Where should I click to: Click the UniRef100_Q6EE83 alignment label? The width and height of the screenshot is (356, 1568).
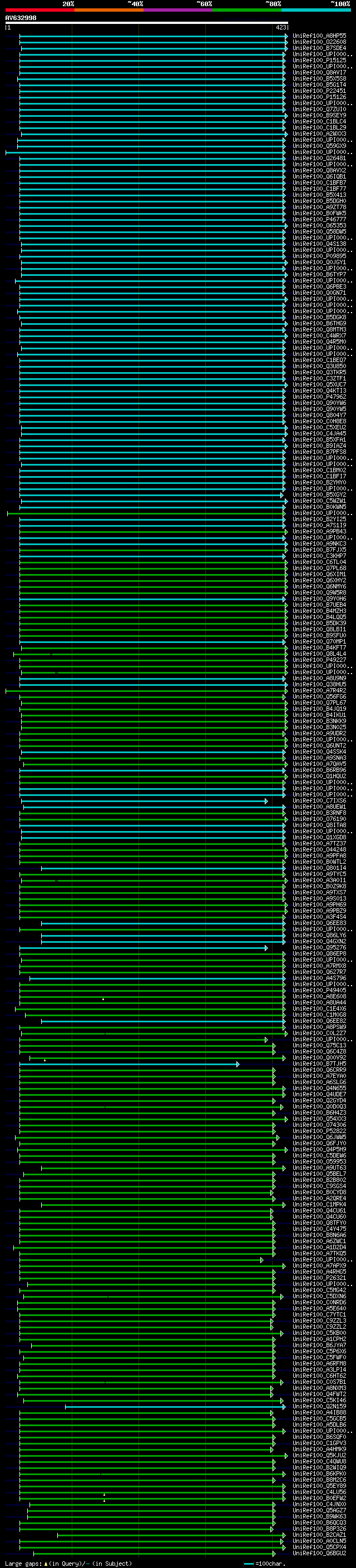pos(319,923)
